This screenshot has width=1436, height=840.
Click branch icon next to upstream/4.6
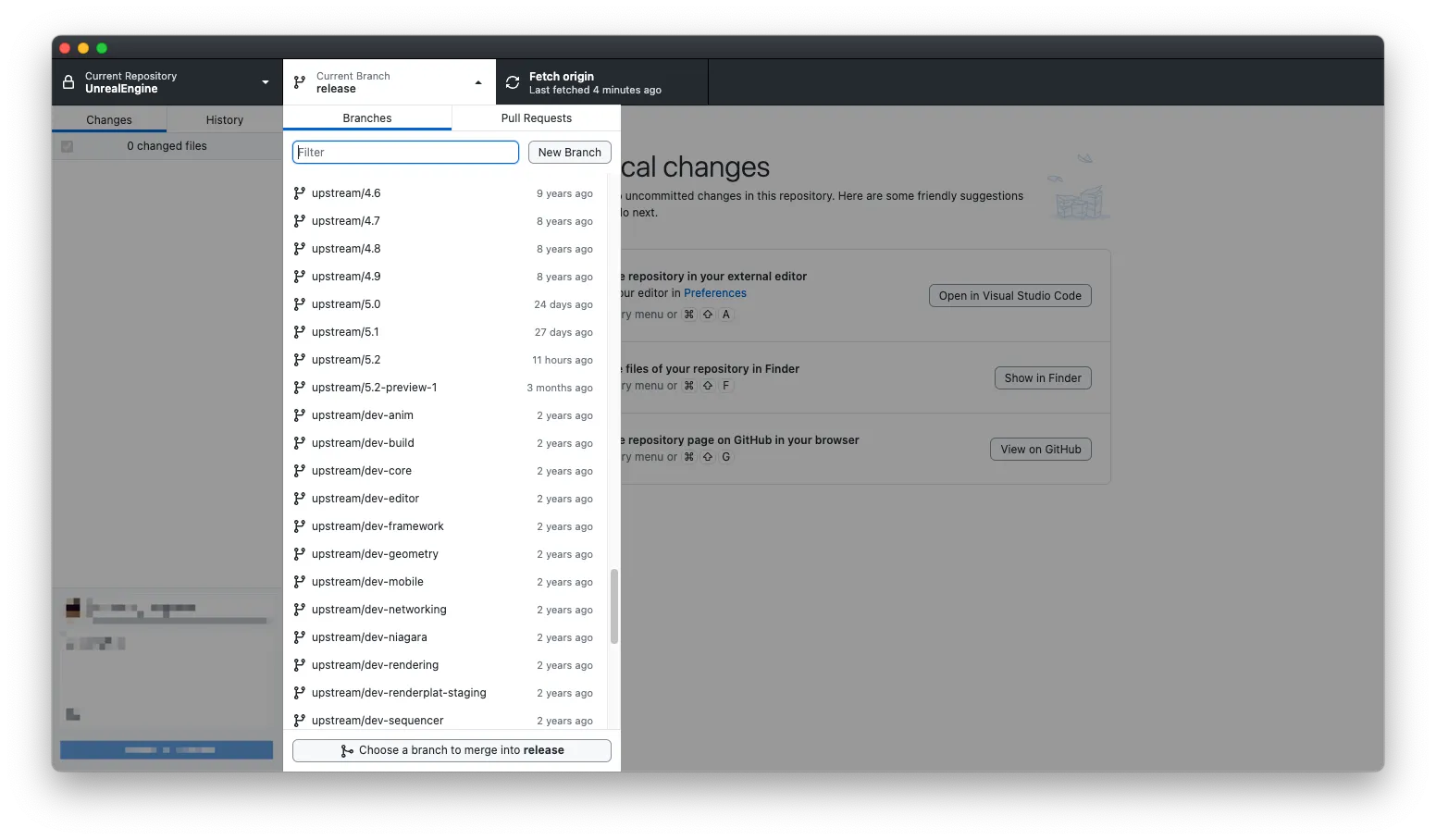[x=300, y=193]
